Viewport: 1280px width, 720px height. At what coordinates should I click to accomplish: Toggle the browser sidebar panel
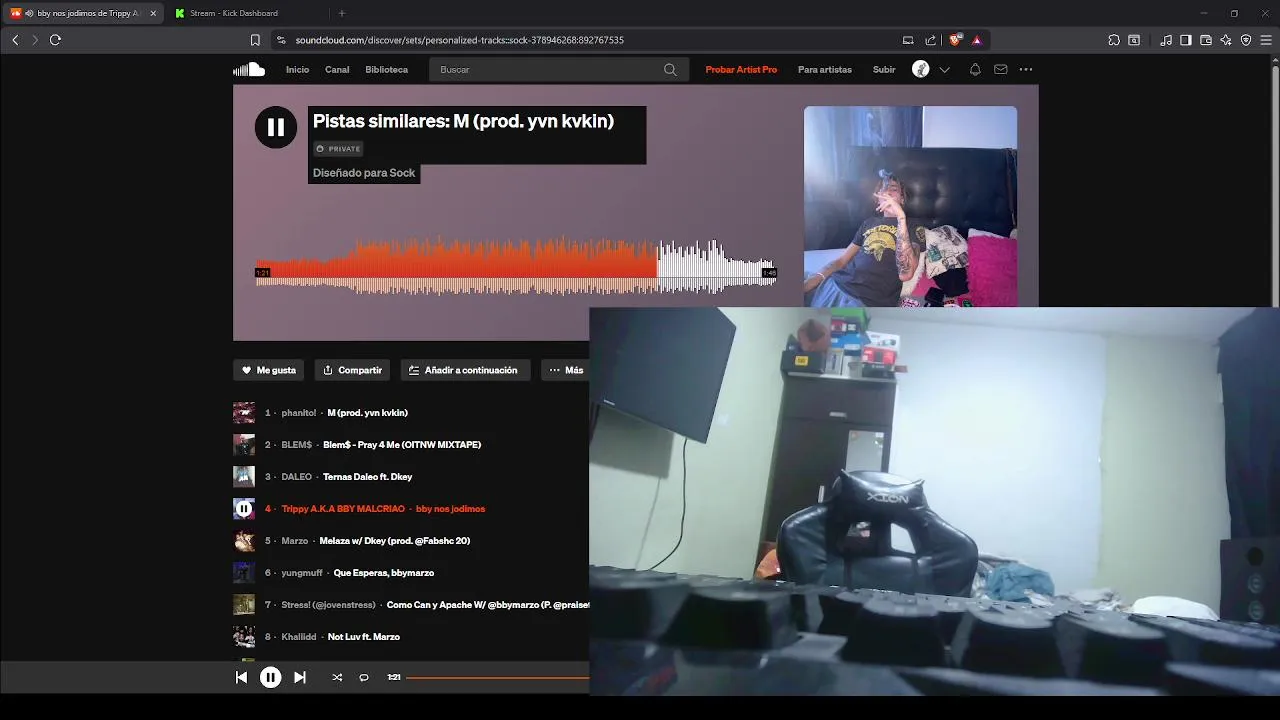[1186, 40]
